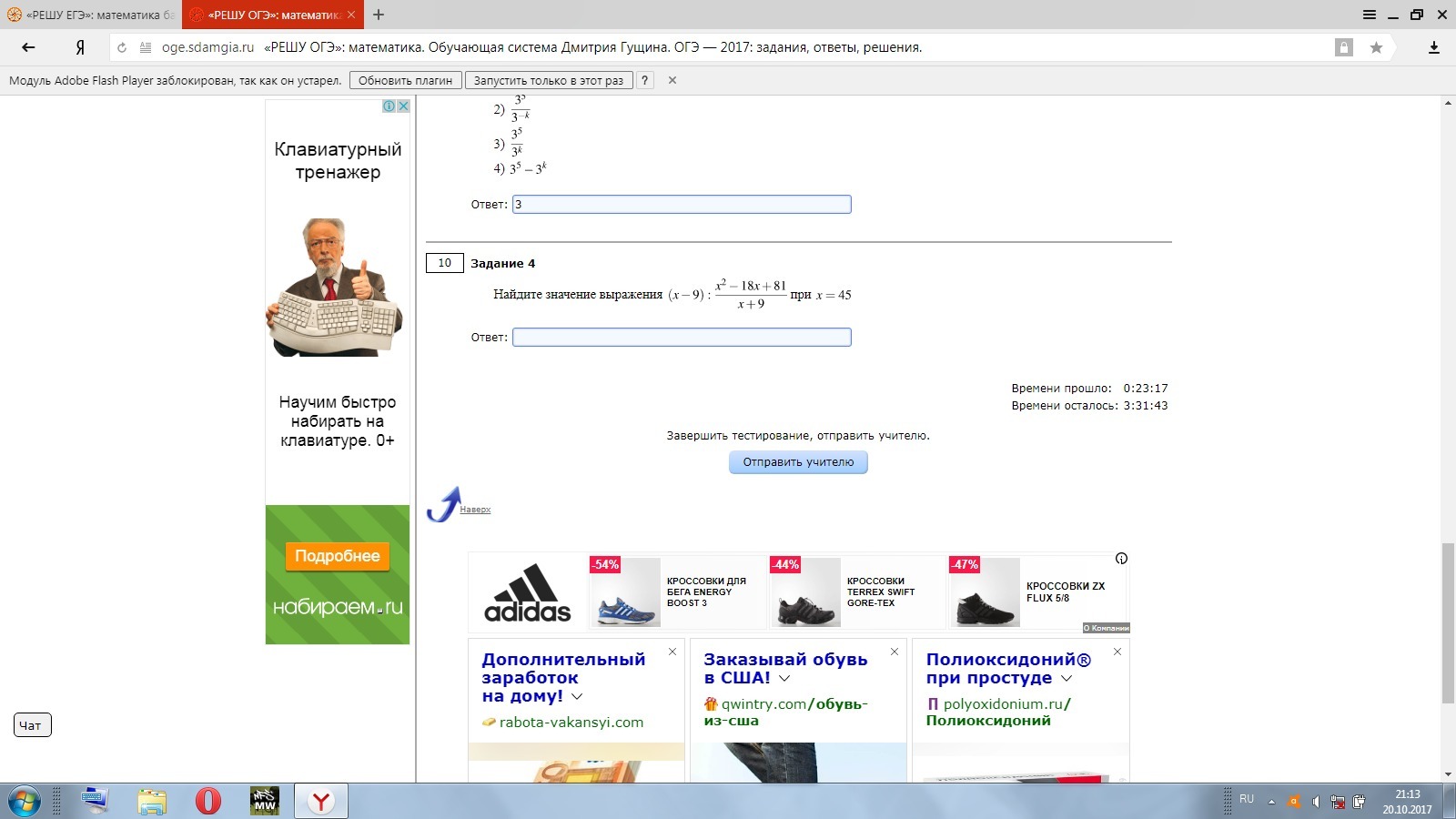The image size is (1456, 819).
Task: Click the Обновить плагин button
Action: pyautogui.click(x=405, y=80)
